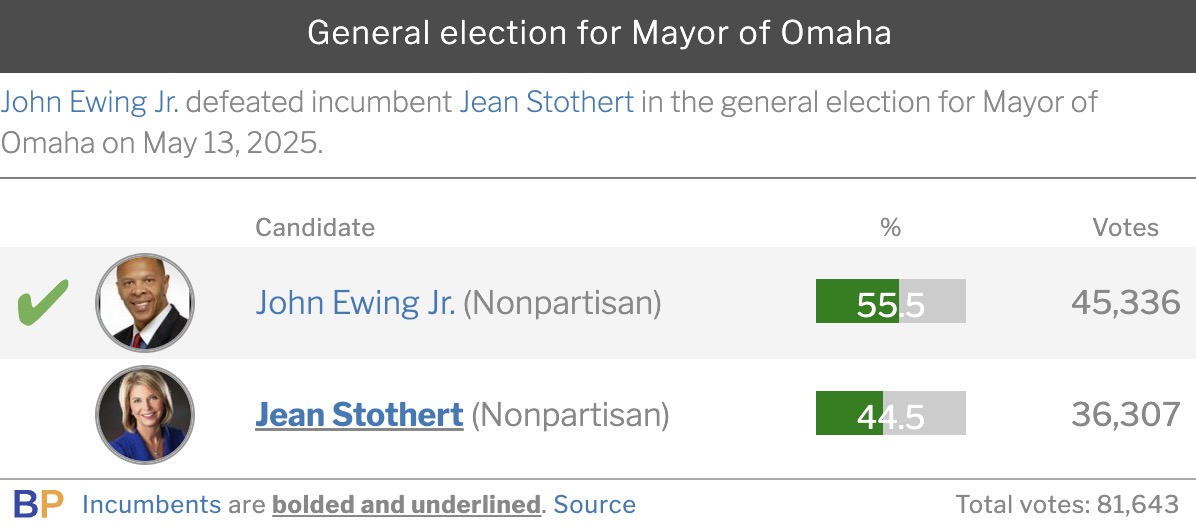This screenshot has height=530, width=1196.
Task: Click the Candidate column header
Action: pos(315,227)
